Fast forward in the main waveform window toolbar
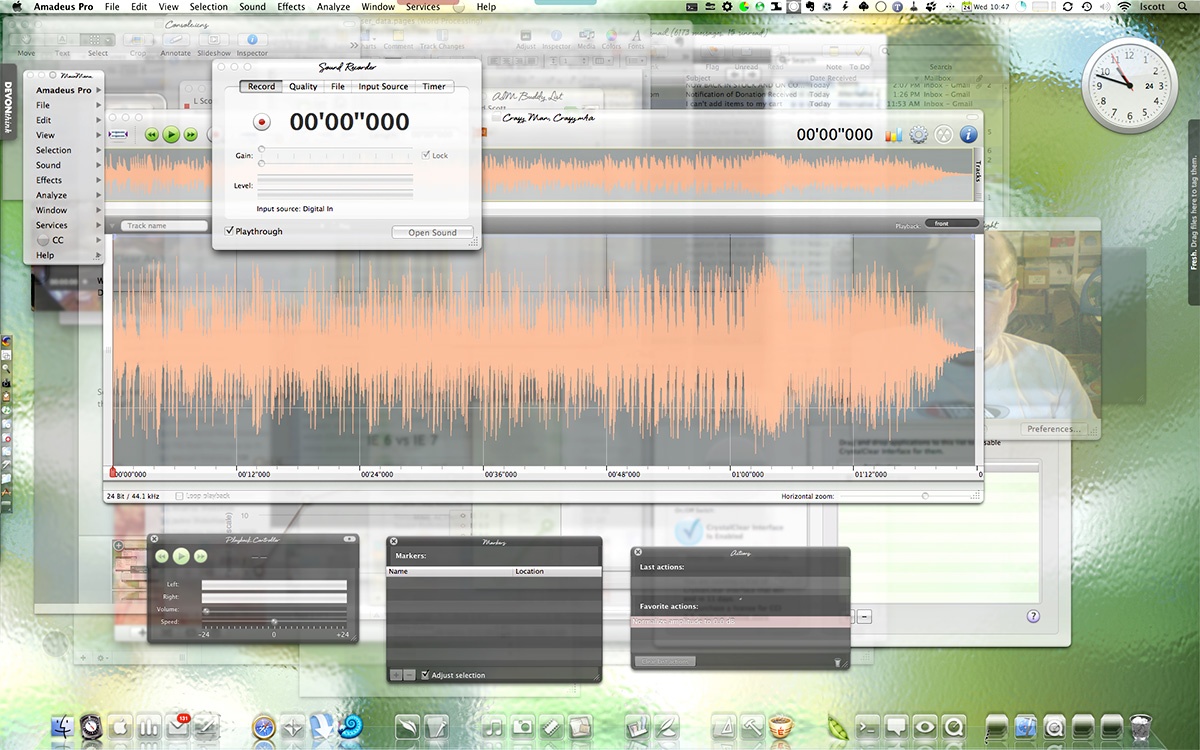Viewport: 1200px width, 750px height. 190,134
